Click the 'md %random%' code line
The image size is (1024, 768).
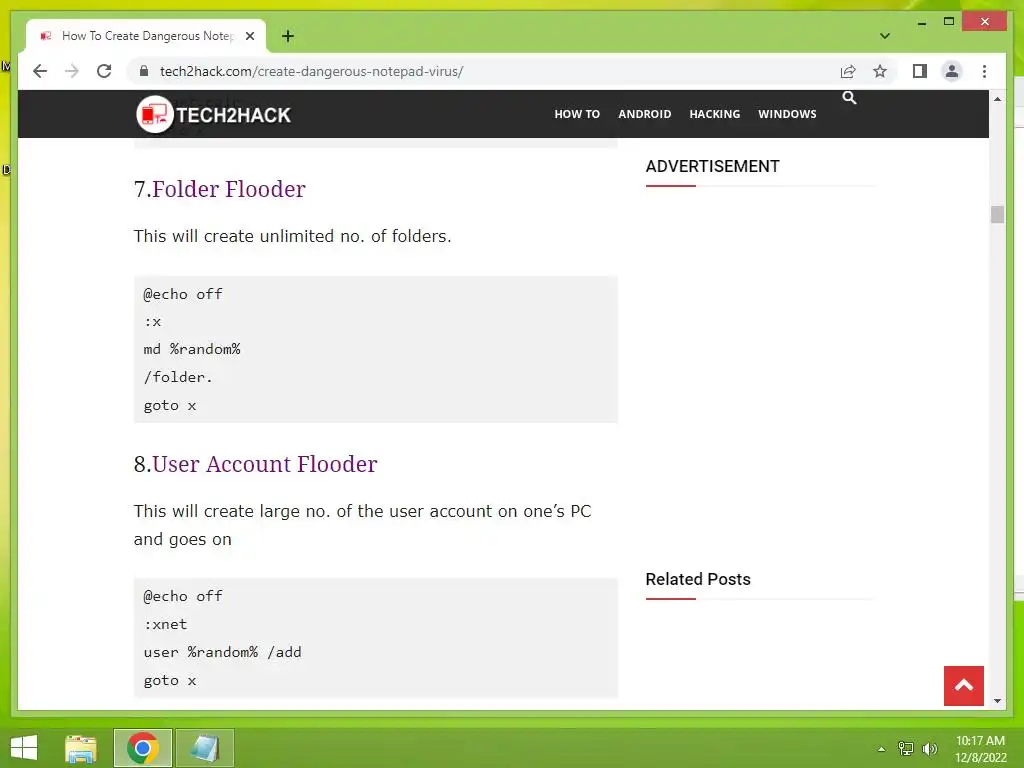(x=192, y=349)
